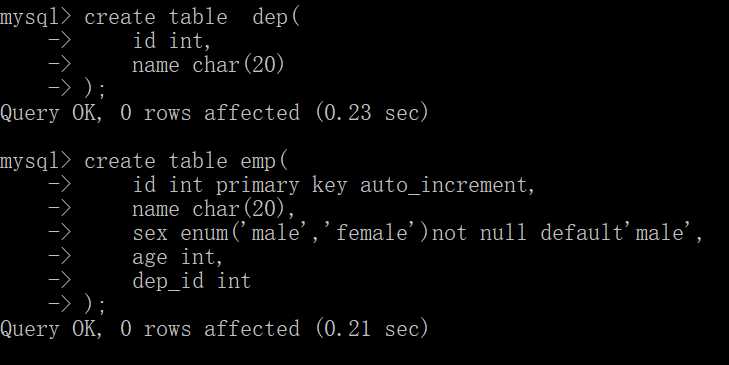Viewport: 729px width, 365px height.
Task: Click 'name char(20),' in emp definition
Action: (x=213, y=210)
